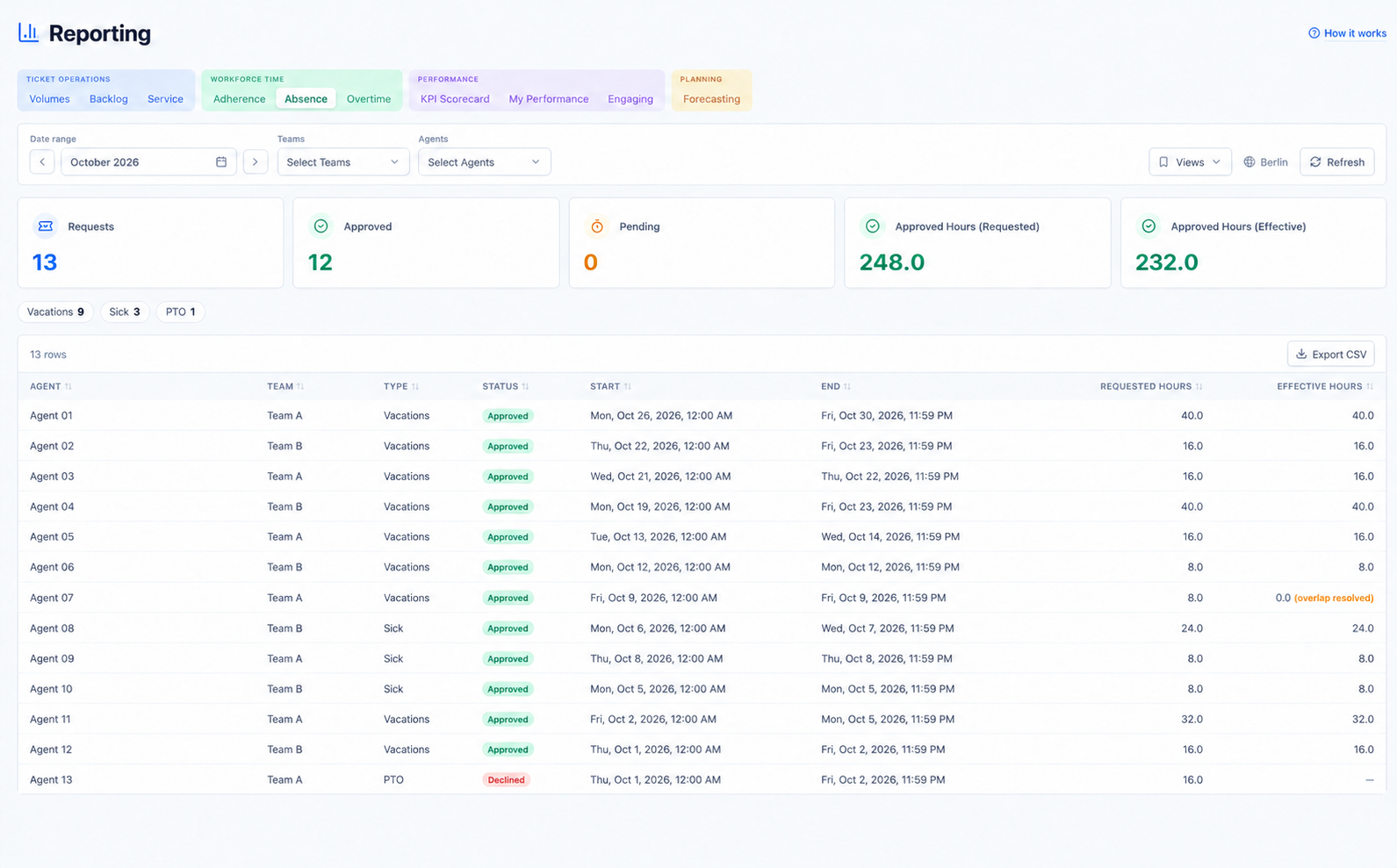The image size is (1397, 868).
Task: Click the Approved Hours (Effective) check icon
Action: [1149, 226]
